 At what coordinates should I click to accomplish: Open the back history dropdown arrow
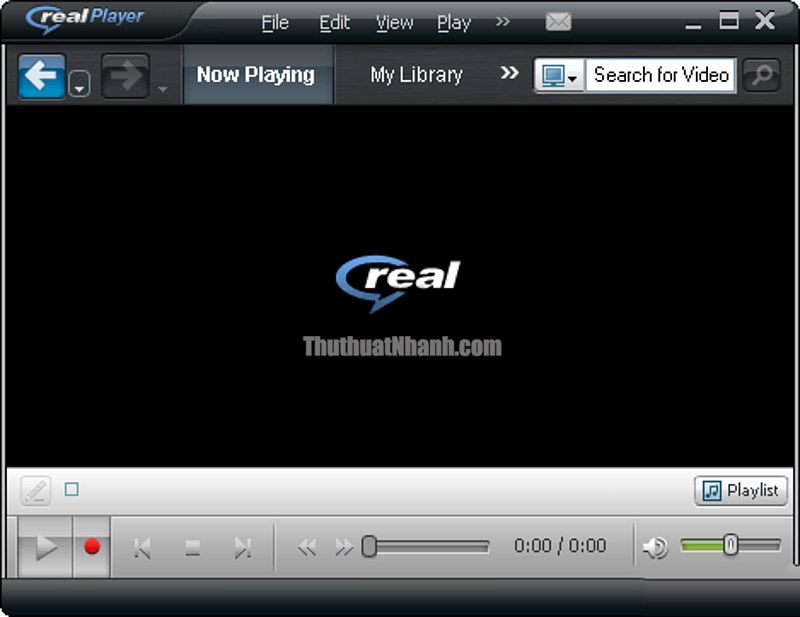[x=79, y=84]
